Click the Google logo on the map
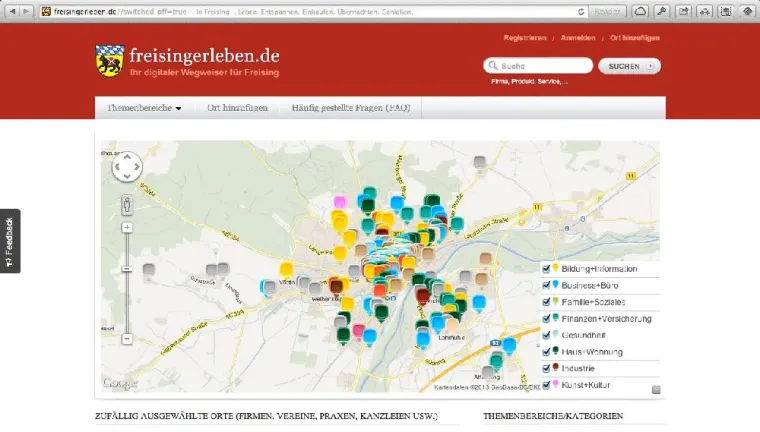Viewport: 760px width, 432px height. pos(120,383)
